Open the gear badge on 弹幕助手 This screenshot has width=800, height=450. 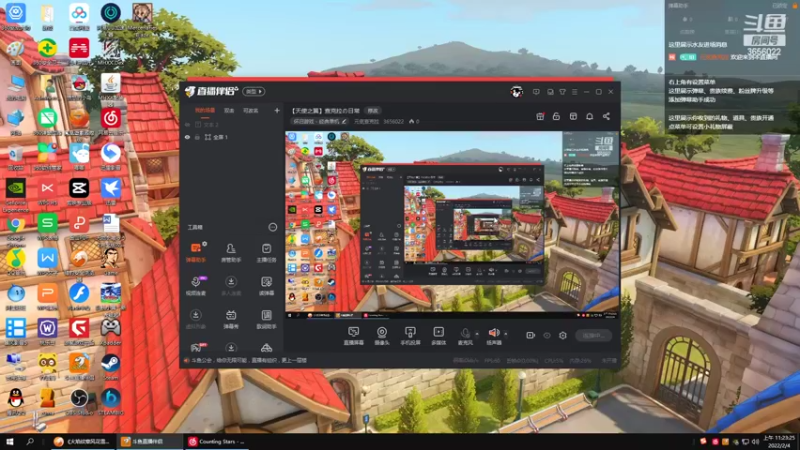click(x=204, y=244)
